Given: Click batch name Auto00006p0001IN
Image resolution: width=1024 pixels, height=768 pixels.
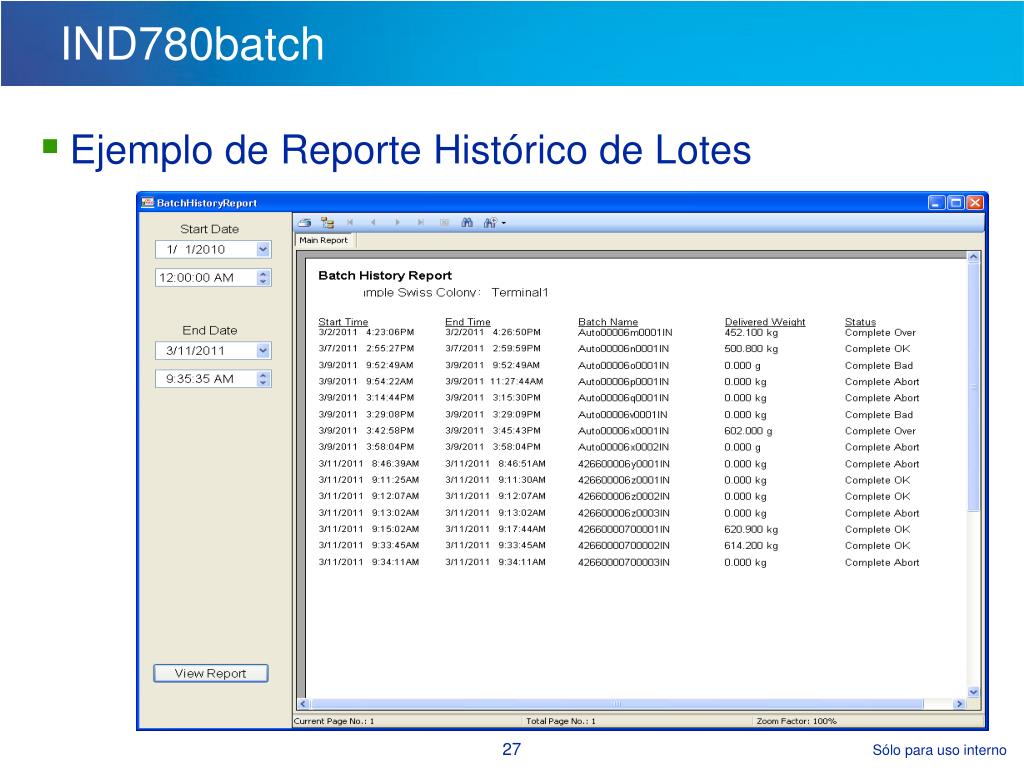Looking at the screenshot, I should (624, 381).
